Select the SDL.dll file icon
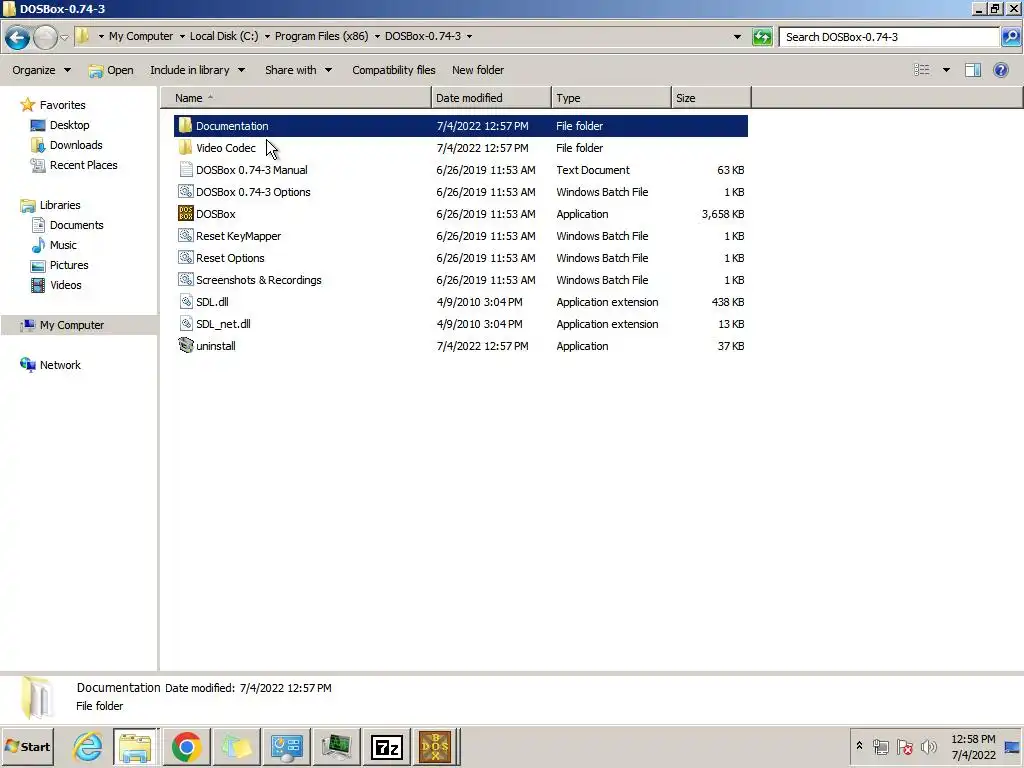The image size is (1024, 768). point(185,302)
